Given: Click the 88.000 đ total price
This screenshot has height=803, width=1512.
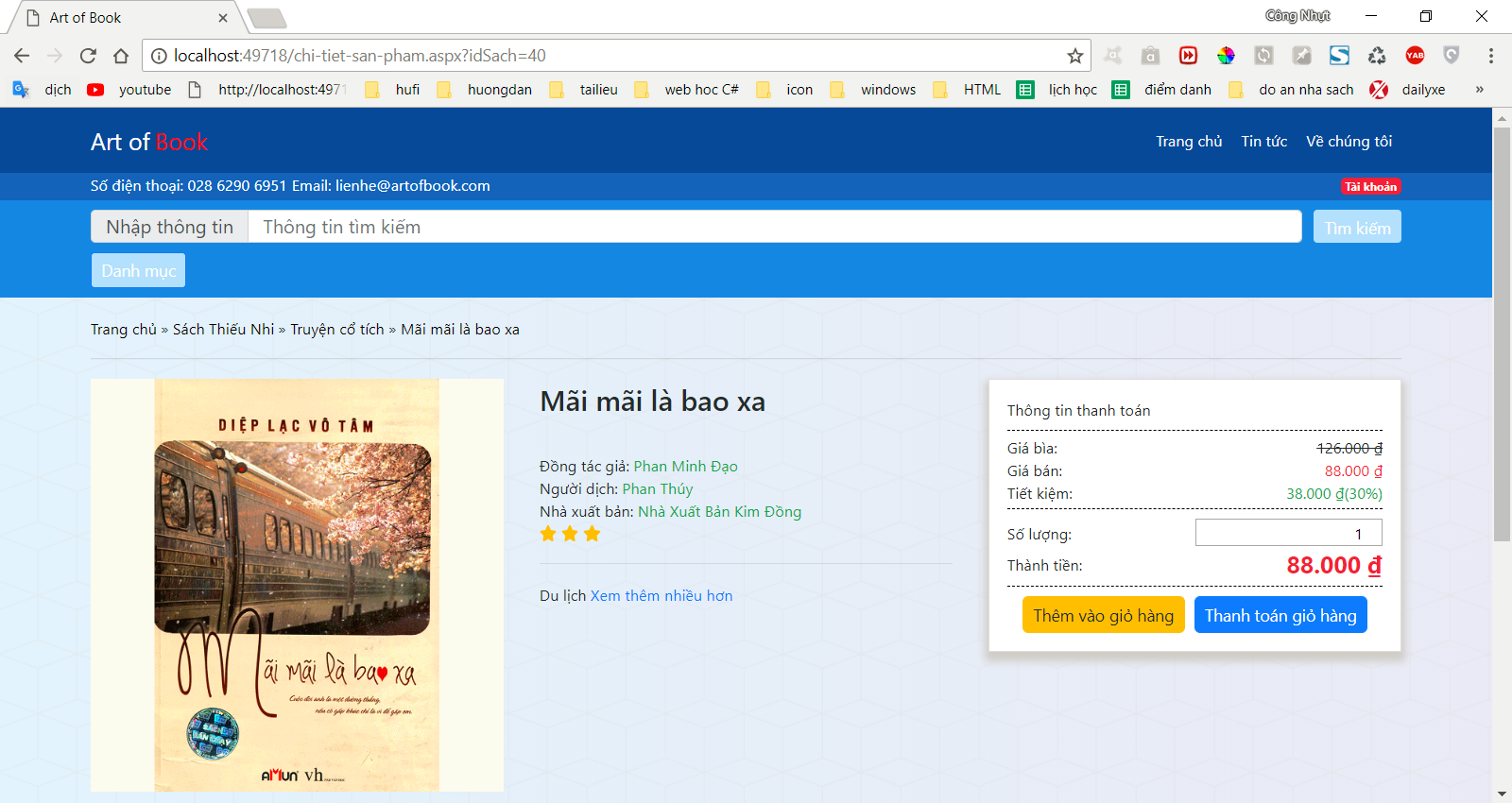Looking at the screenshot, I should point(1334,565).
